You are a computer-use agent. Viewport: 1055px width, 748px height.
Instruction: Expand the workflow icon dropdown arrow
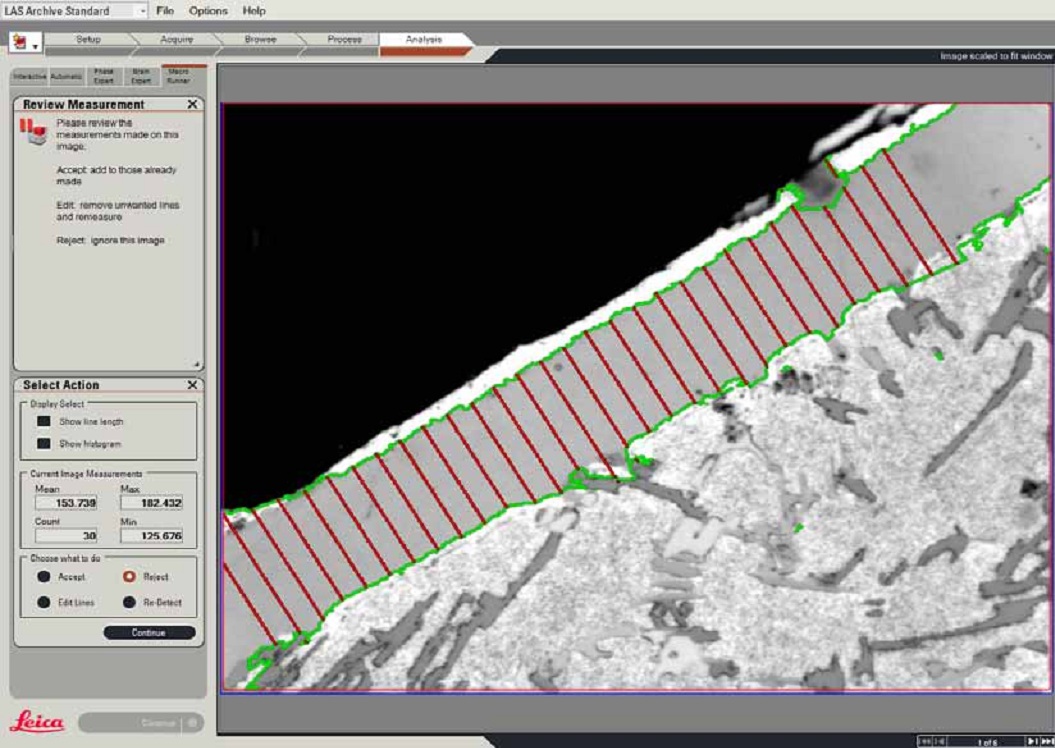coord(37,46)
